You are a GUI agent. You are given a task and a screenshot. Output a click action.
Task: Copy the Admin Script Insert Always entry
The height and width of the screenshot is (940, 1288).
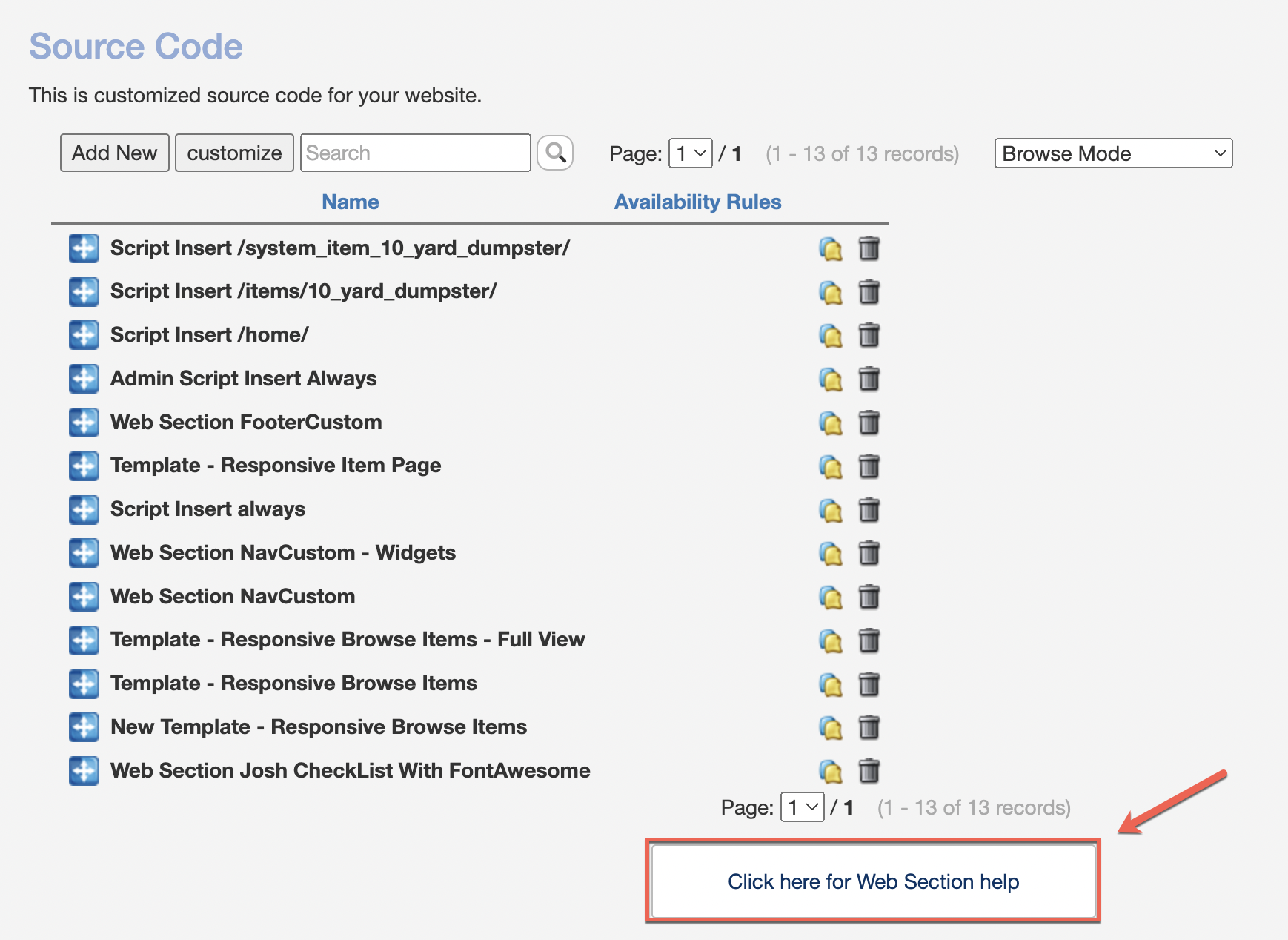(x=831, y=380)
